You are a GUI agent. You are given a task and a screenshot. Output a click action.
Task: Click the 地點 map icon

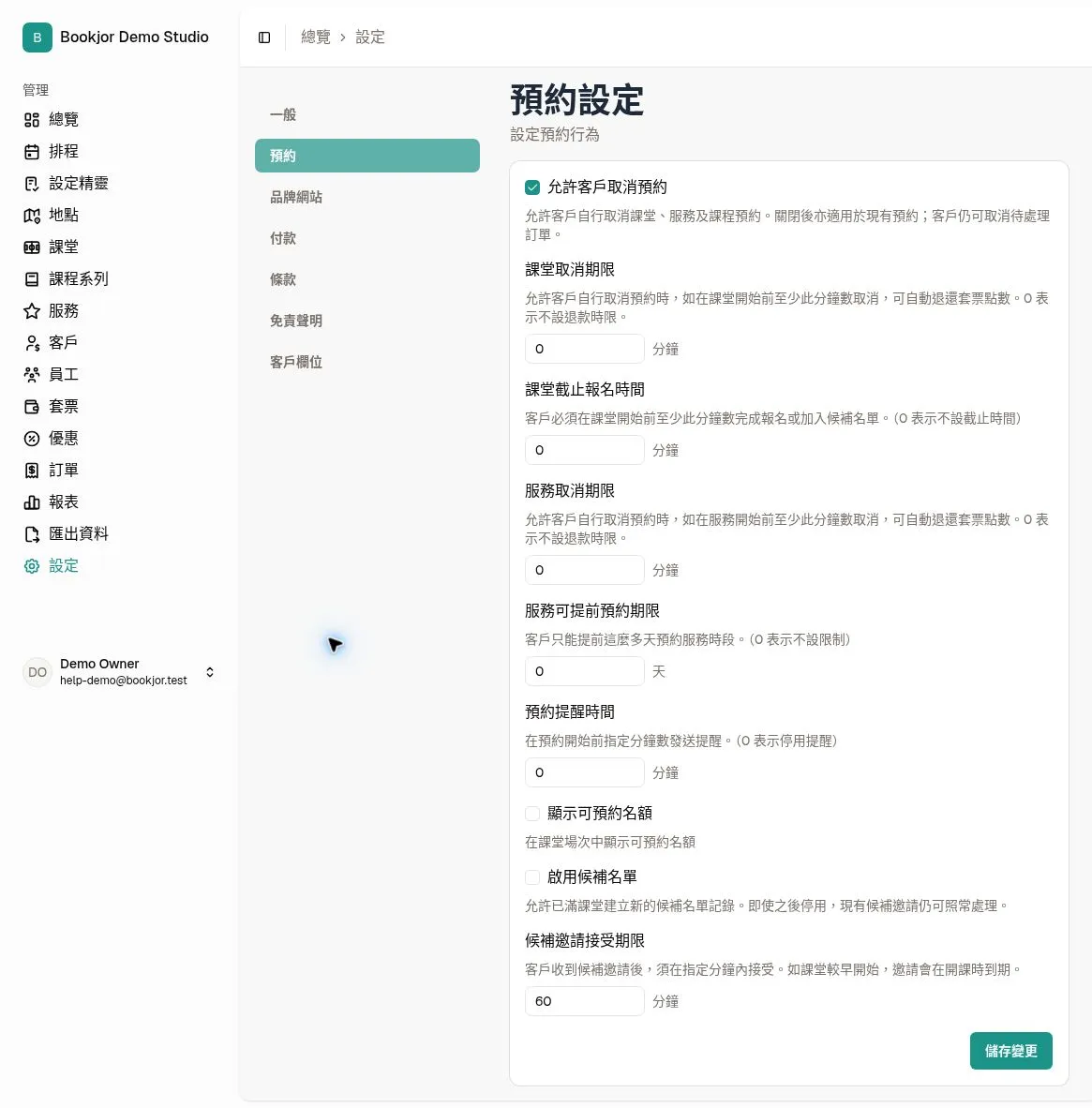click(32, 216)
